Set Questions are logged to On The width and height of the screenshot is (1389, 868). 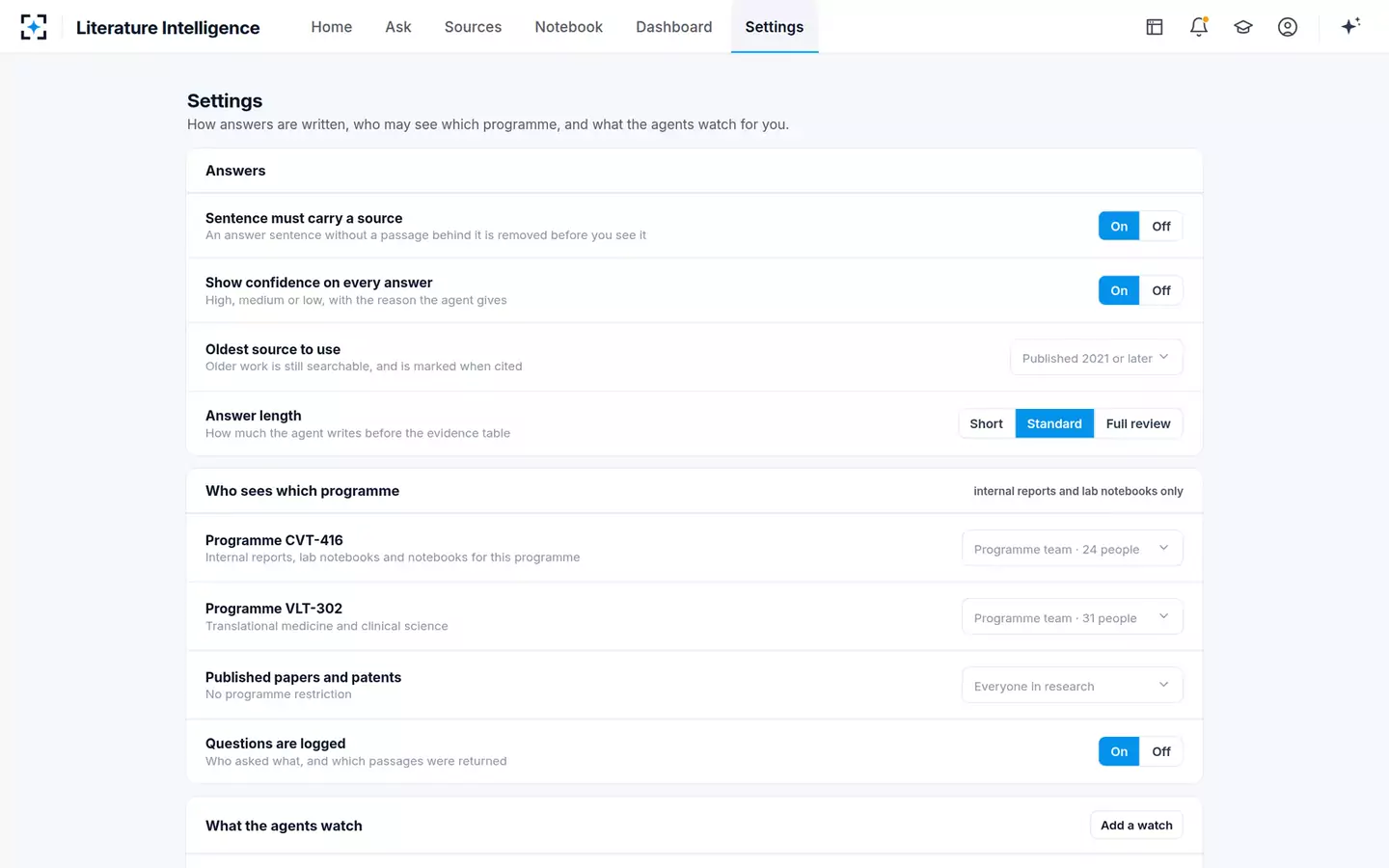(1119, 751)
